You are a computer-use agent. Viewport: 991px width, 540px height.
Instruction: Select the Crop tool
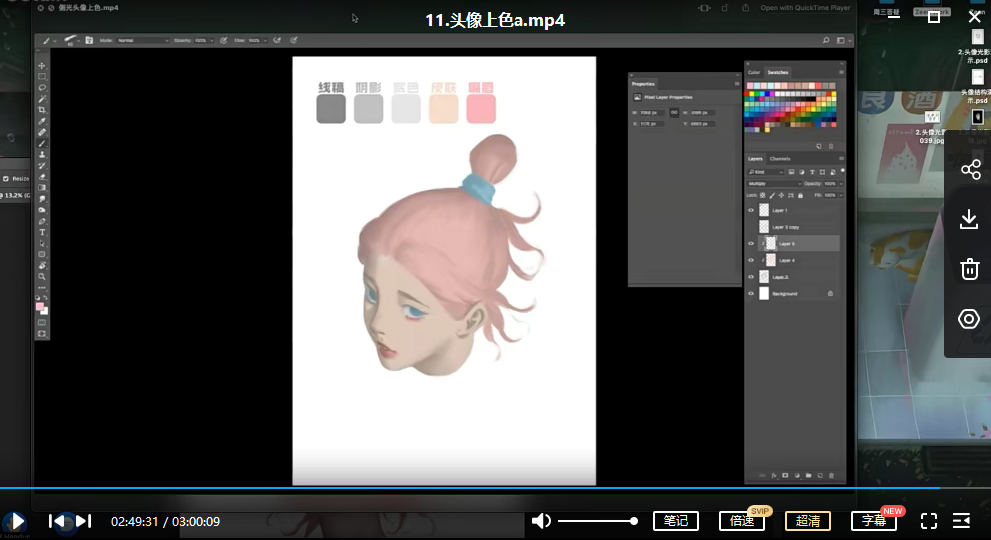pos(42,109)
